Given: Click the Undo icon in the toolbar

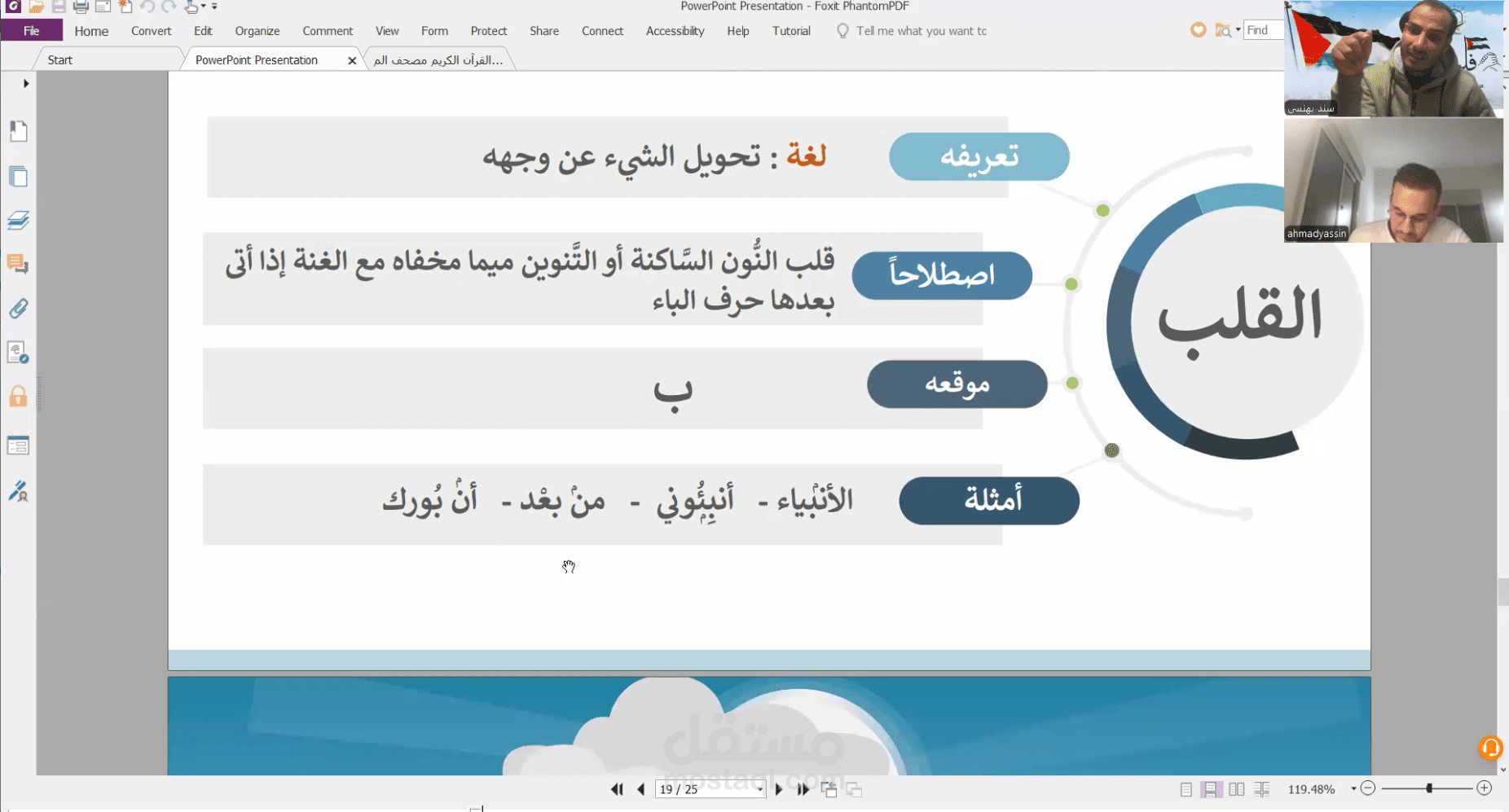Looking at the screenshot, I should point(147,7).
